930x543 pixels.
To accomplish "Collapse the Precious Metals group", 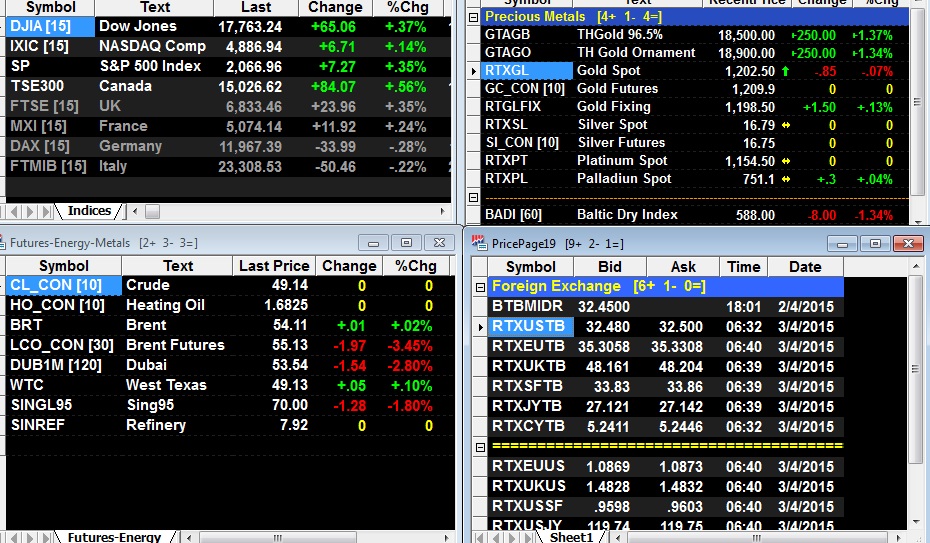I will pyautogui.click(x=473, y=17).
